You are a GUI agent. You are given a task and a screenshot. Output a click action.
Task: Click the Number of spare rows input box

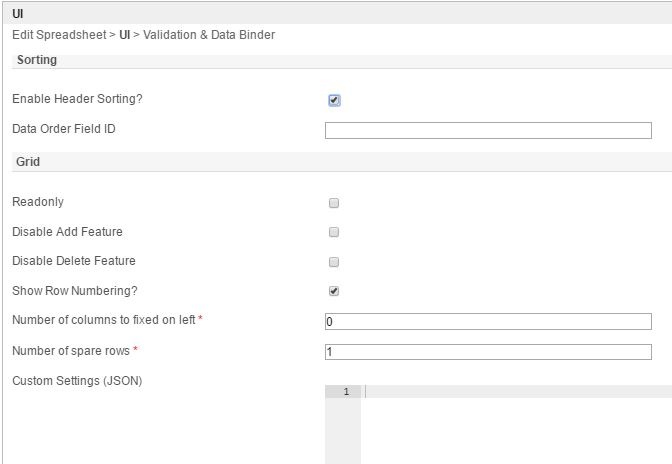point(488,352)
